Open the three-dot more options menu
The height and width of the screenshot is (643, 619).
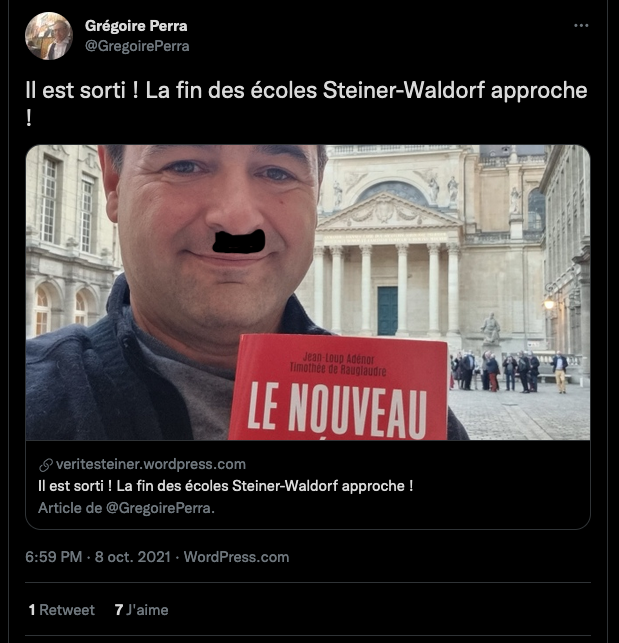pyautogui.click(x=581, y=25)
